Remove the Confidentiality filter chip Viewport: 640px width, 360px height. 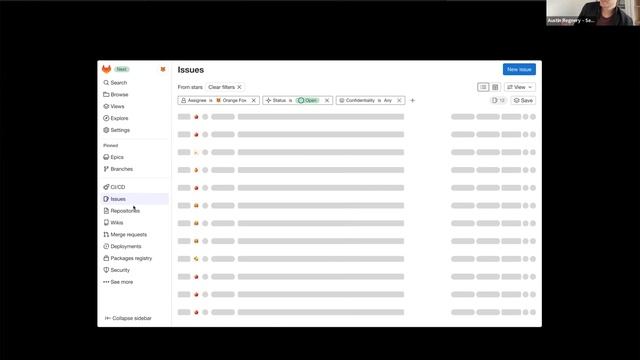(399, 100)
